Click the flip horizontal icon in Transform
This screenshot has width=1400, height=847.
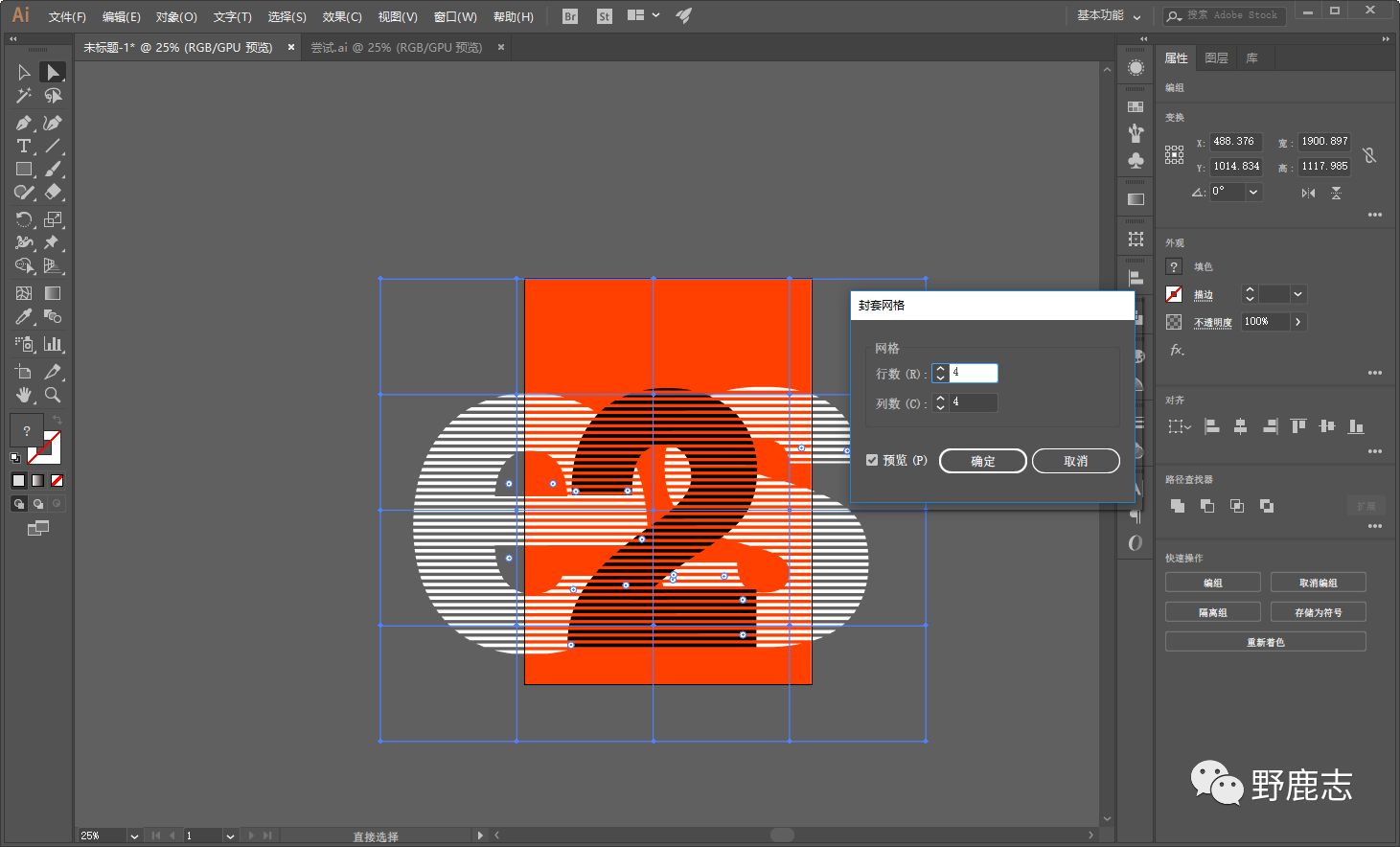(x=1308, y=193)
